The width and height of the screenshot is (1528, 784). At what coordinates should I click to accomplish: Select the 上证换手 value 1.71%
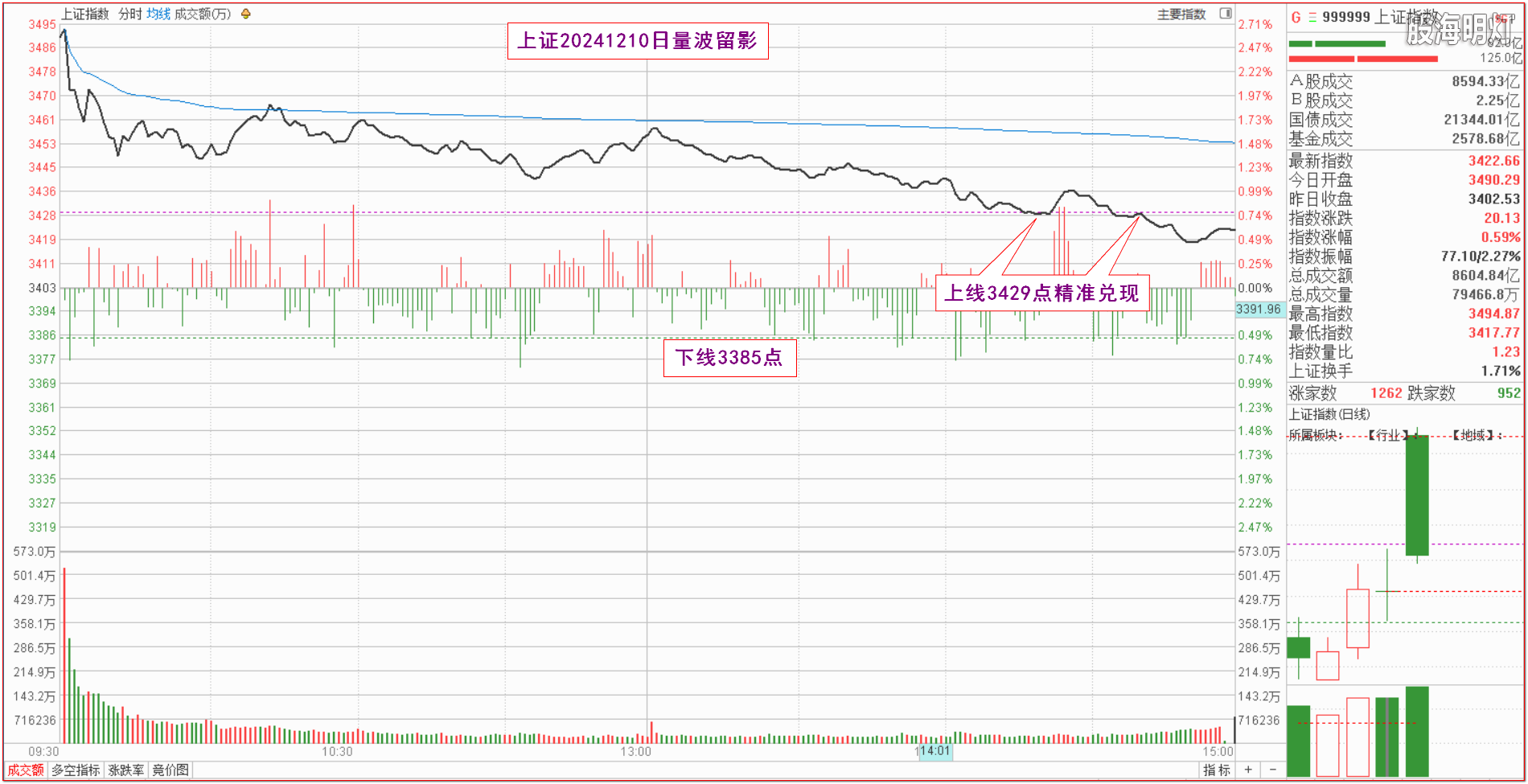[1501, 371]
